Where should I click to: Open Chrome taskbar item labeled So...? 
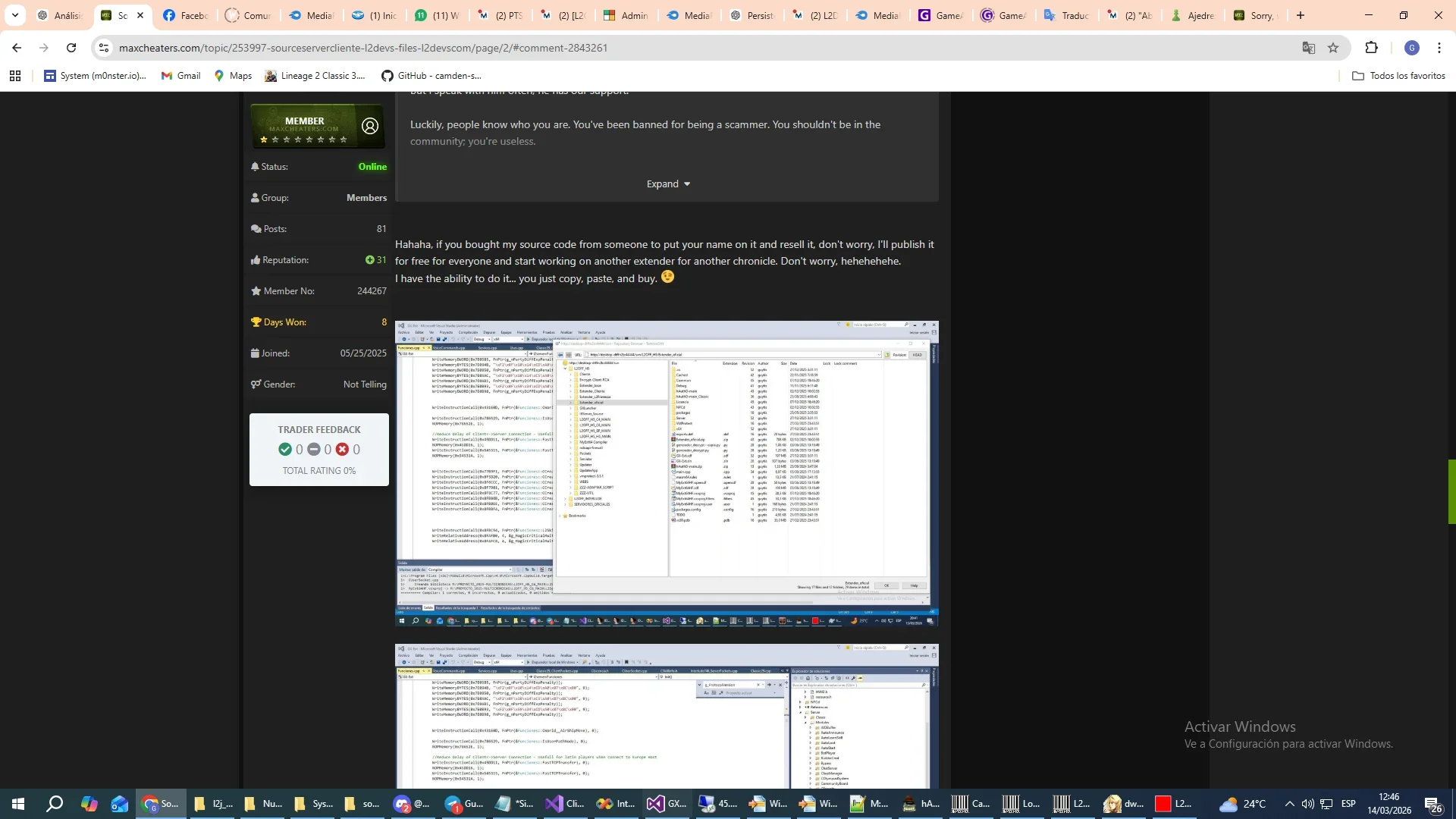160,804
